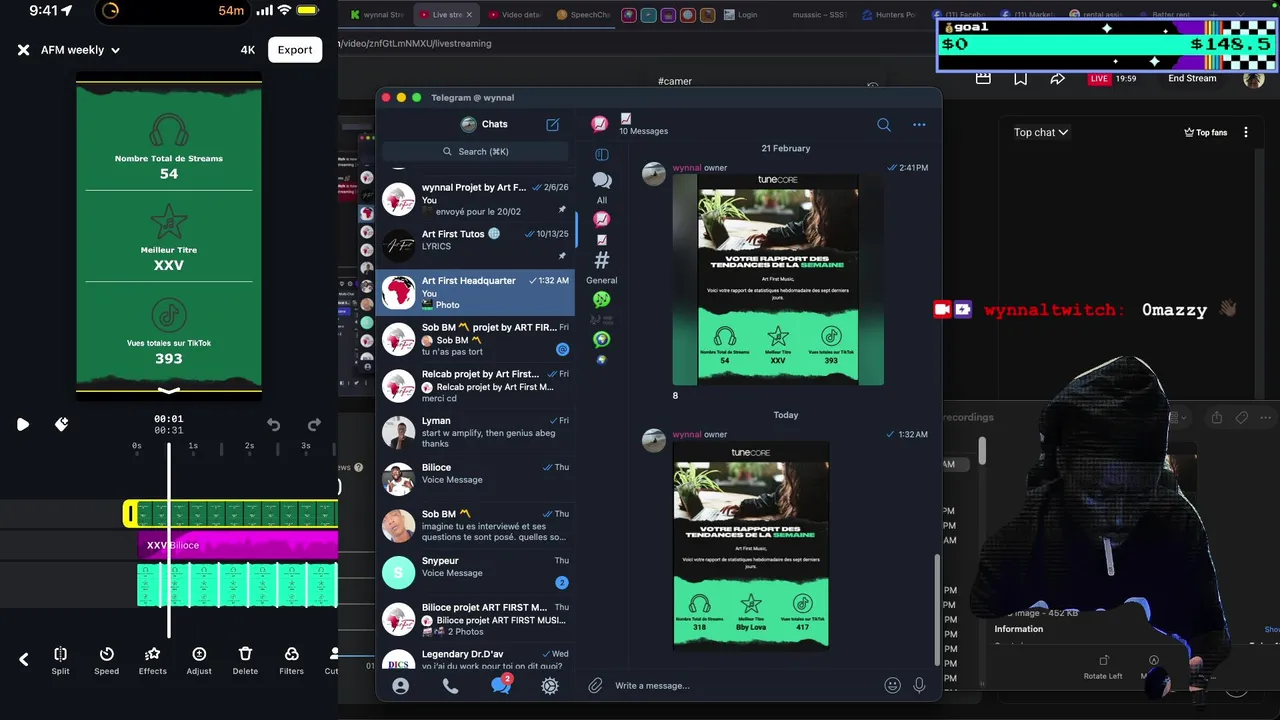This screenshot has height=720, width=1280.
Task: Open the Telegram Chats tab with badge
Action: [x=501, y=685]
